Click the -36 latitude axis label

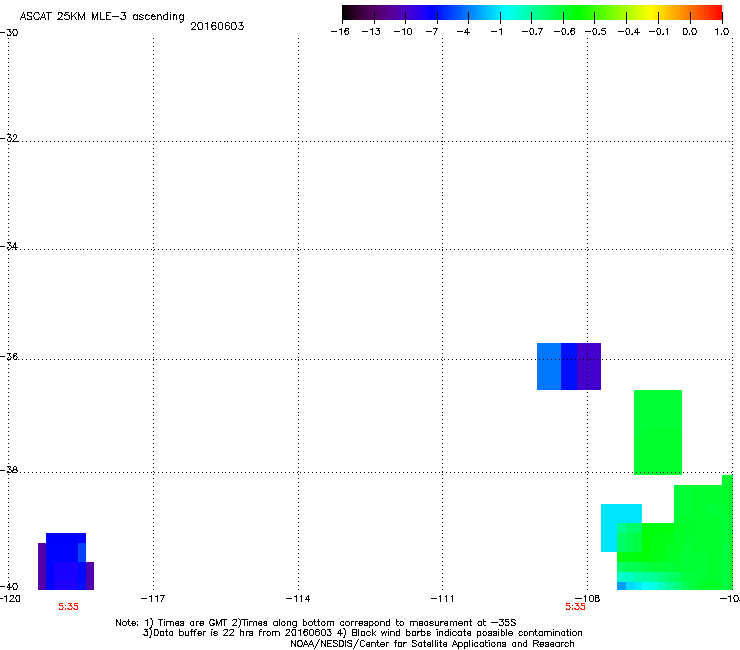click(9, 356)
